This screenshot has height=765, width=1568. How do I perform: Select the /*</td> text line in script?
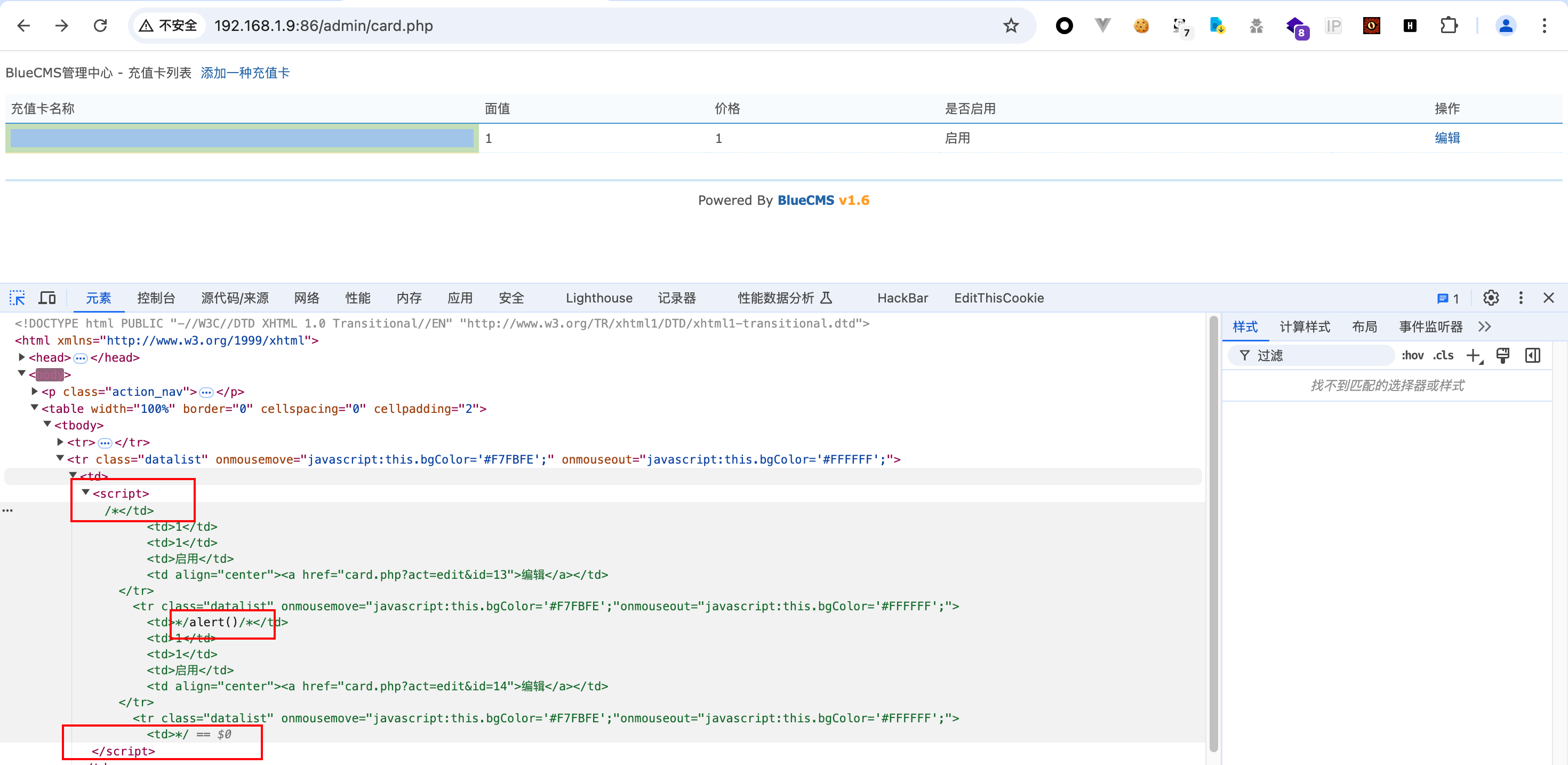point(129,511)
